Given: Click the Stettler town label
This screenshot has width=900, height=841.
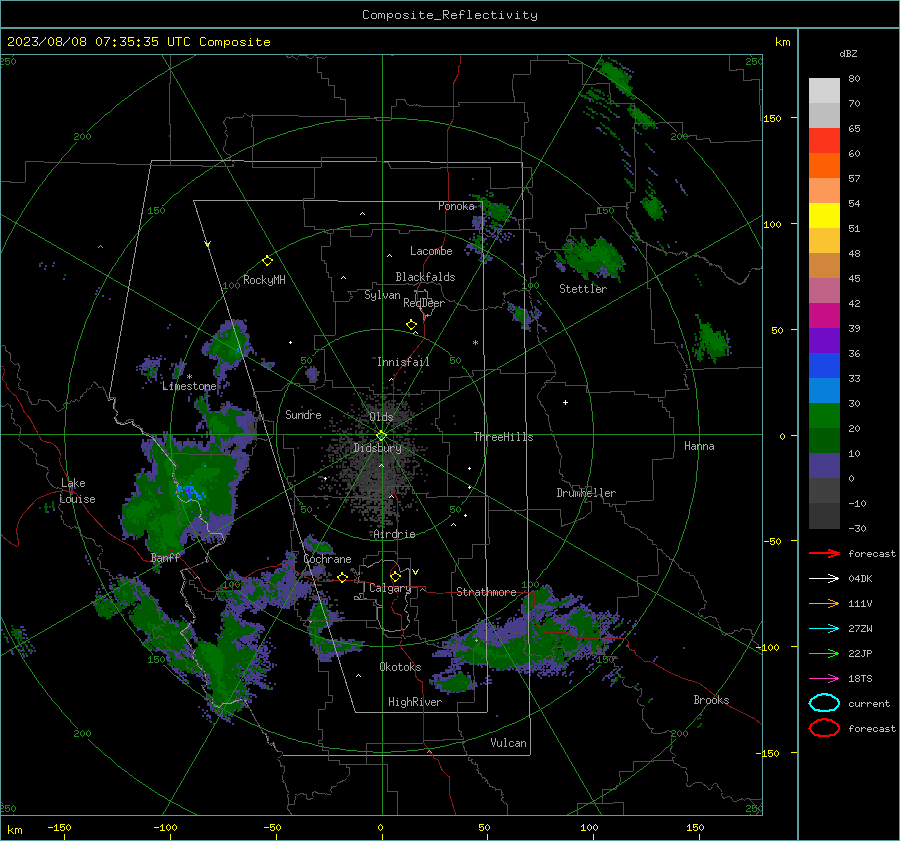Looking at the screenshot, I should coord(583,289).
